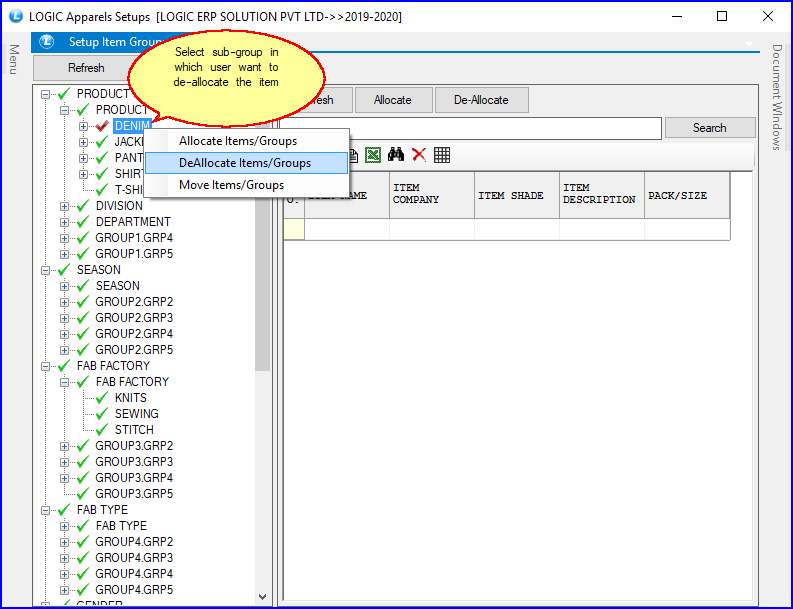This screenshot has height=609, width=793.
Task: Select the GROUP2.GRP2 tree label
Action: tap(134, 302)
